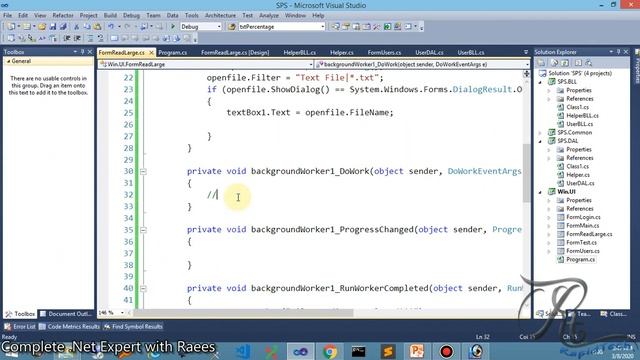The image size is (640, 360).
Task: Open the File menu
Action: [7, 16]
